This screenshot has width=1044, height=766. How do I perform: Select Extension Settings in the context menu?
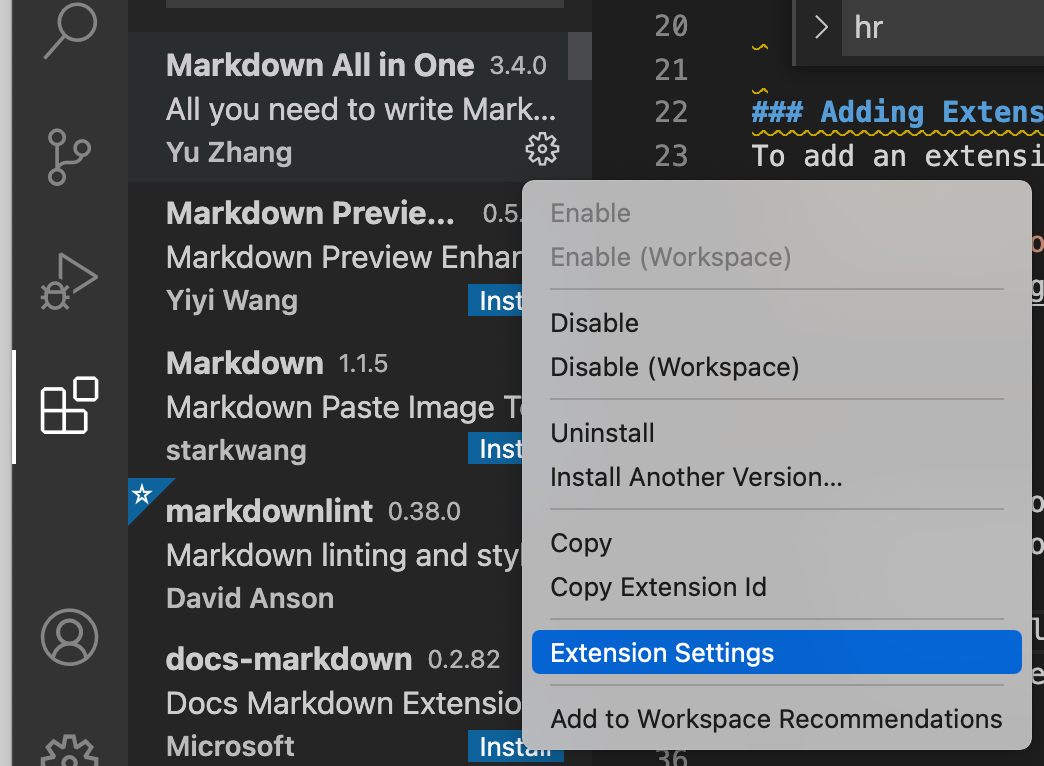(661, 652)
